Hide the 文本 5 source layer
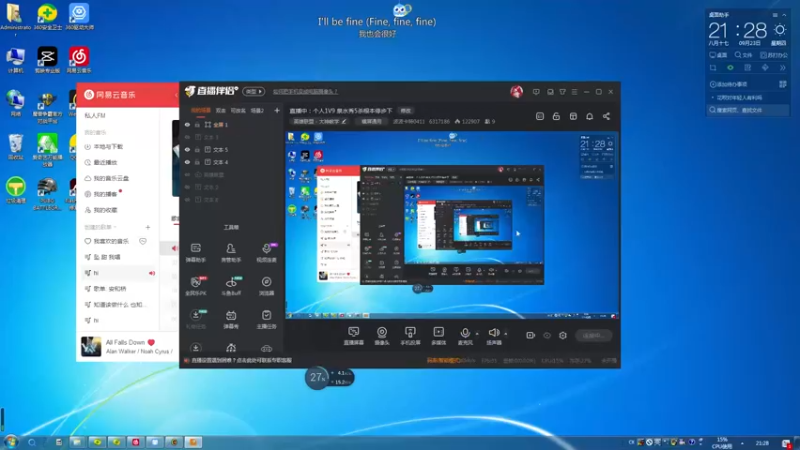800x450 pixels. click(187, 149)
